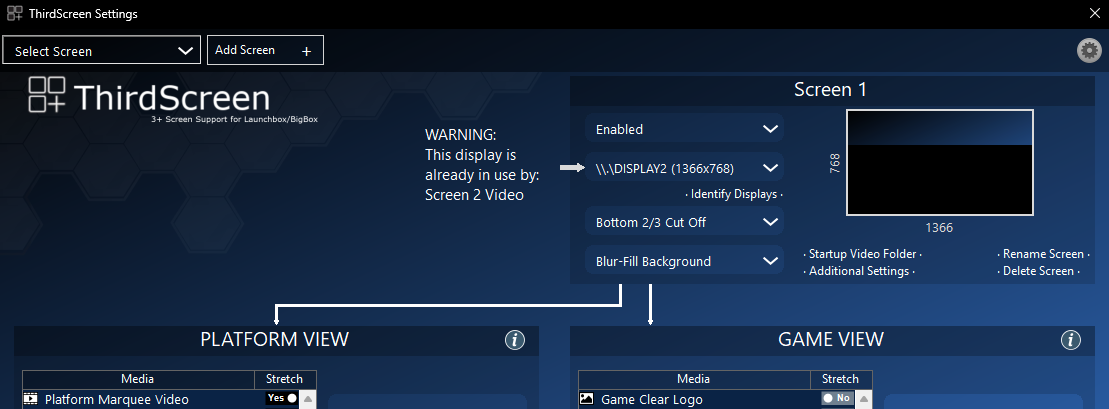Screen dimensions: 1109x409
Task: Click the Game View Media column header
Action: pyautogui.click(x=694, y=379)
